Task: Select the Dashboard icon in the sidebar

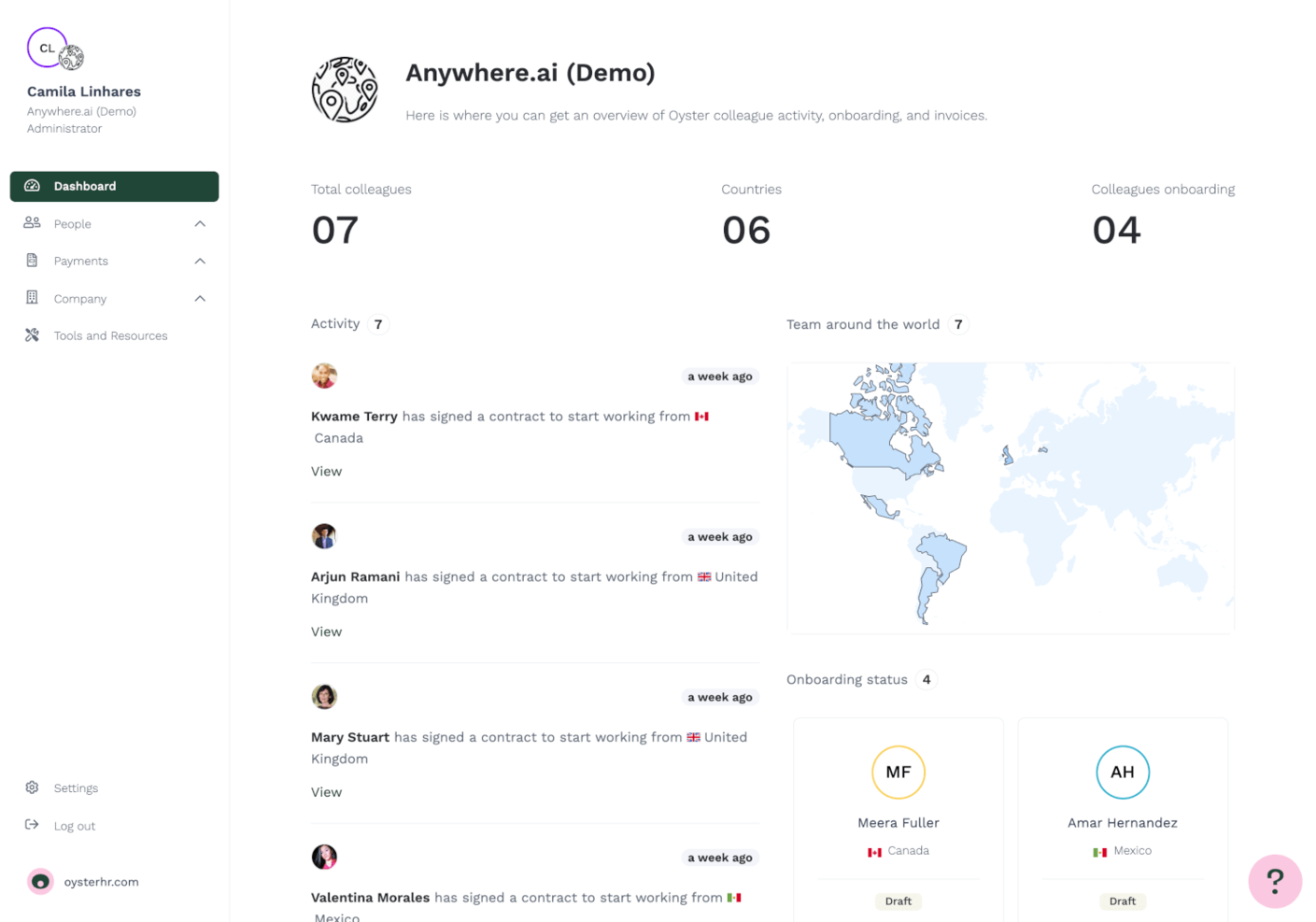Action: tap(33, 186)
